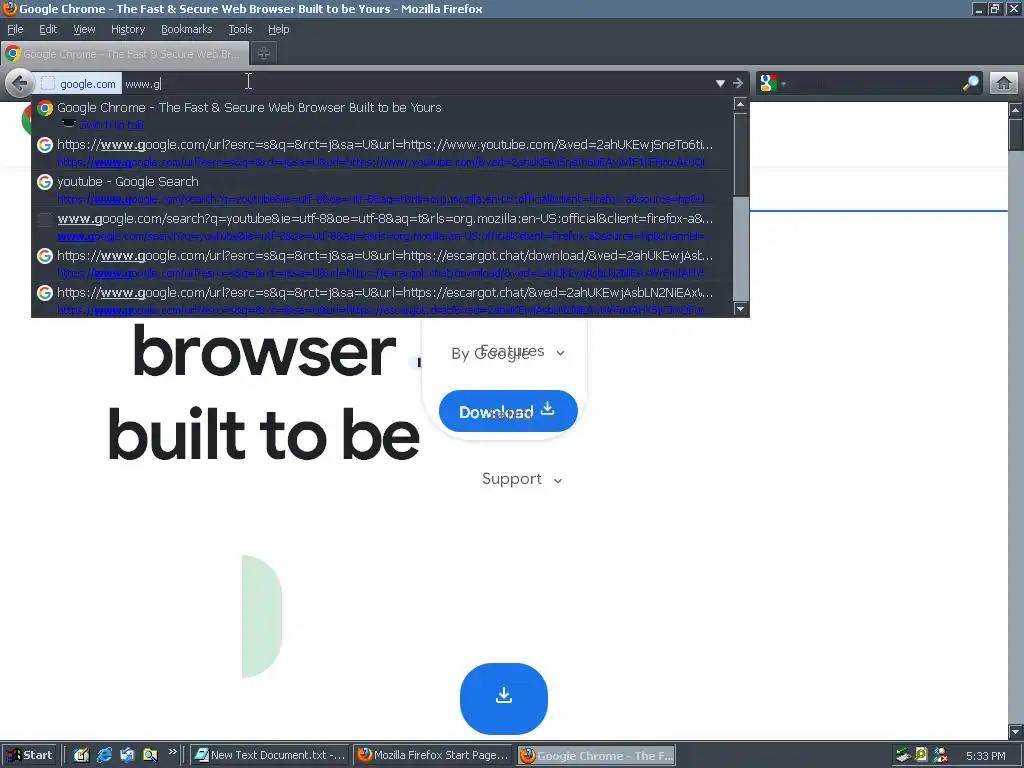Open a new tab with plus button
Viewport: 1024px width, 768px height.
[x=264, y=54]
